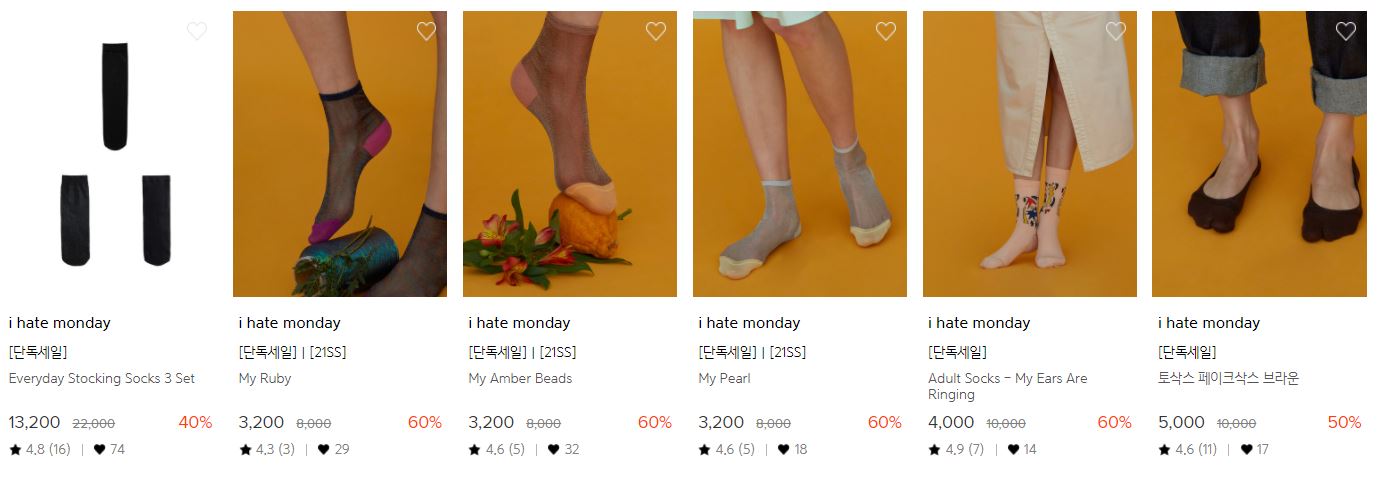The width and height of the screenshot is (1377, 487).
Task: Open Adult Socks – My Ears Are Ringing
Action: 1007,387
